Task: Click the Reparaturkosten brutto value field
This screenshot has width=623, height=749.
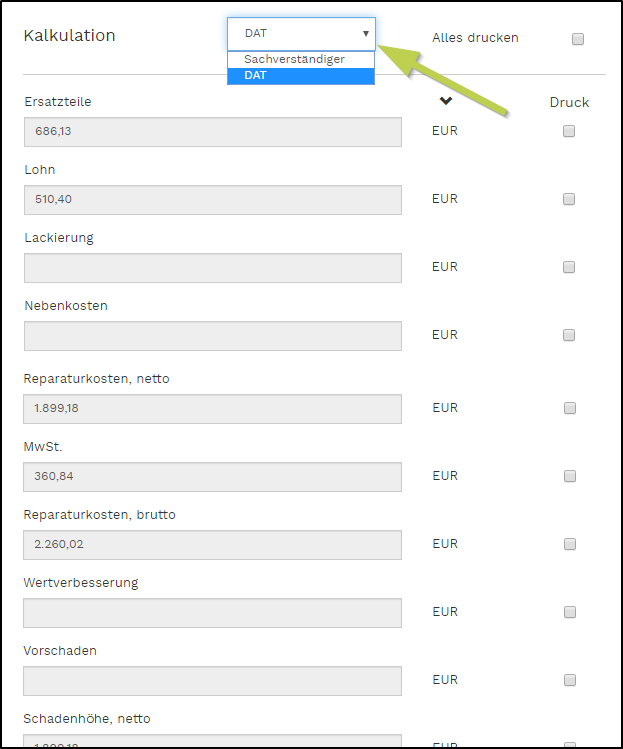Action: pos(212,545)
